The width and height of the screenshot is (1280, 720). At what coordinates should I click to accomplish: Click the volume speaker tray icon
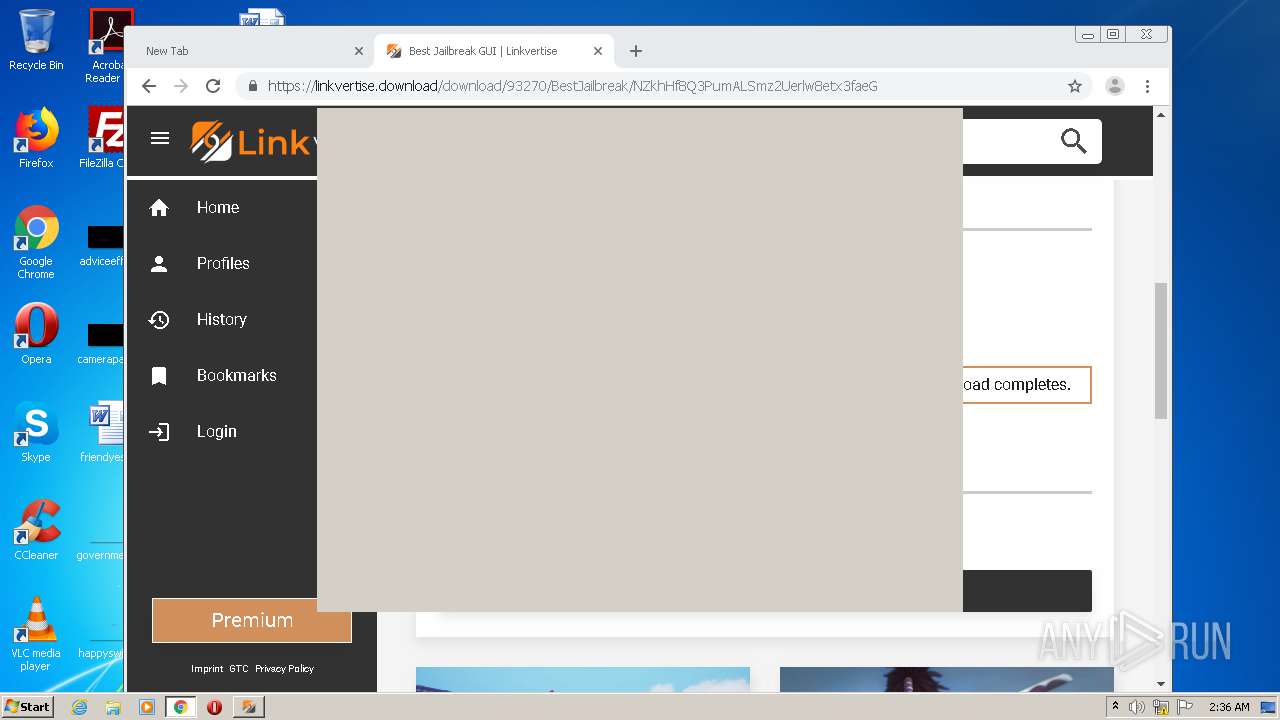pyautogui.click(x=1137, y=707)
